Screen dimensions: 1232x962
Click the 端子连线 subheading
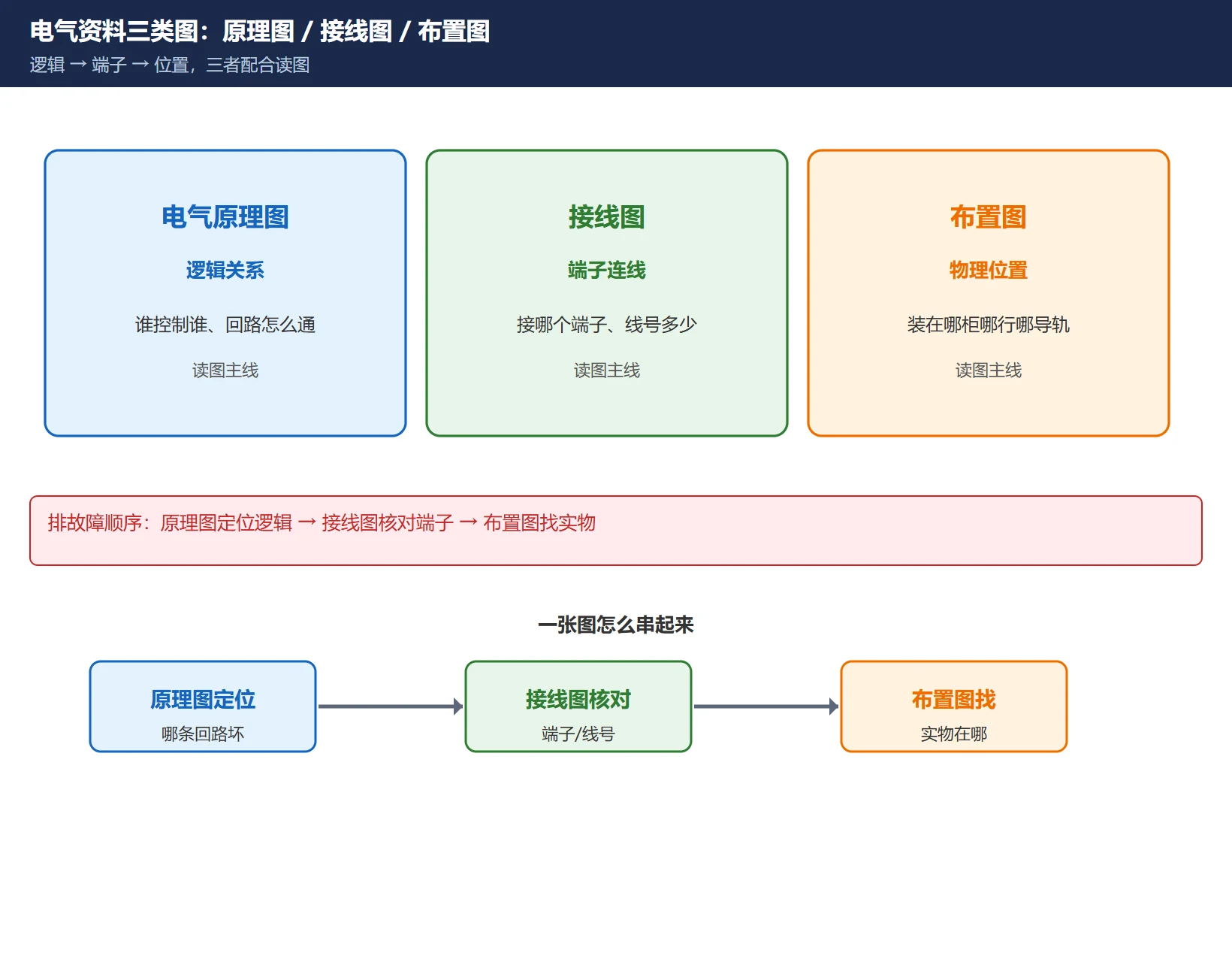tap(607, 270)
